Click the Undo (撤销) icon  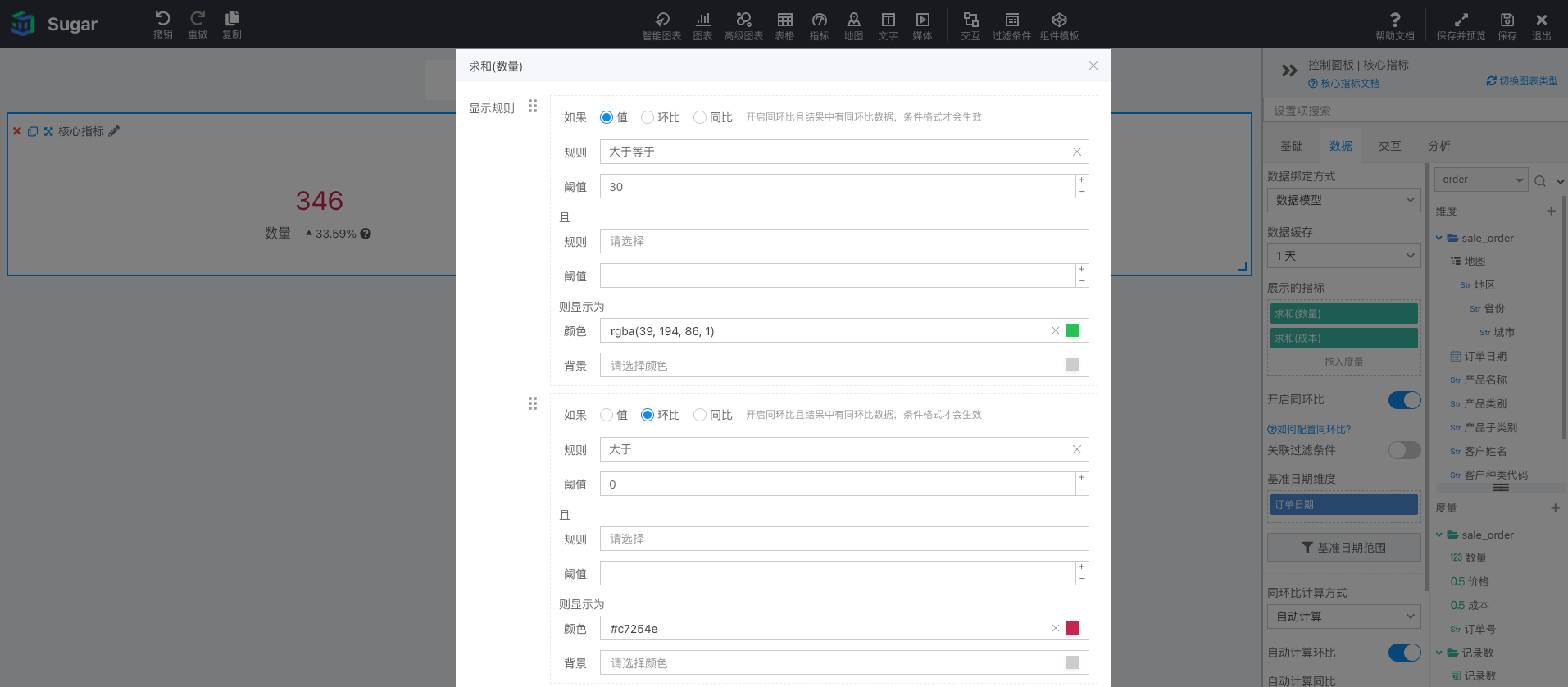click(x=162, y=24)
